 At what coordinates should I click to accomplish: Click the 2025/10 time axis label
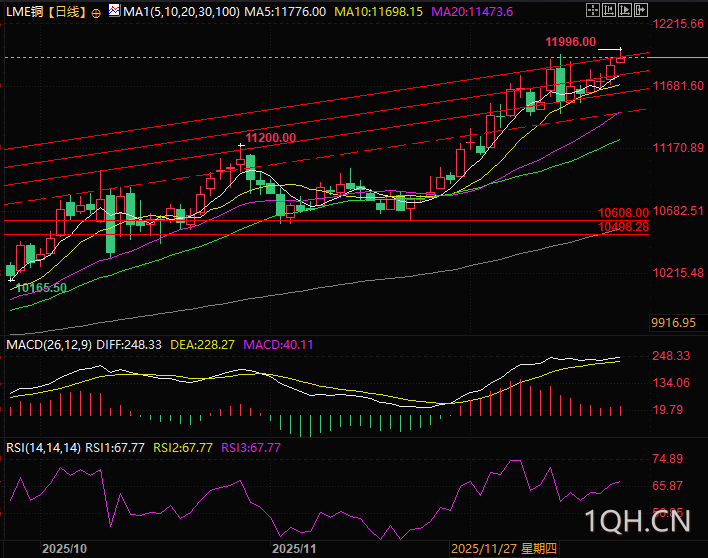point(64,549)
